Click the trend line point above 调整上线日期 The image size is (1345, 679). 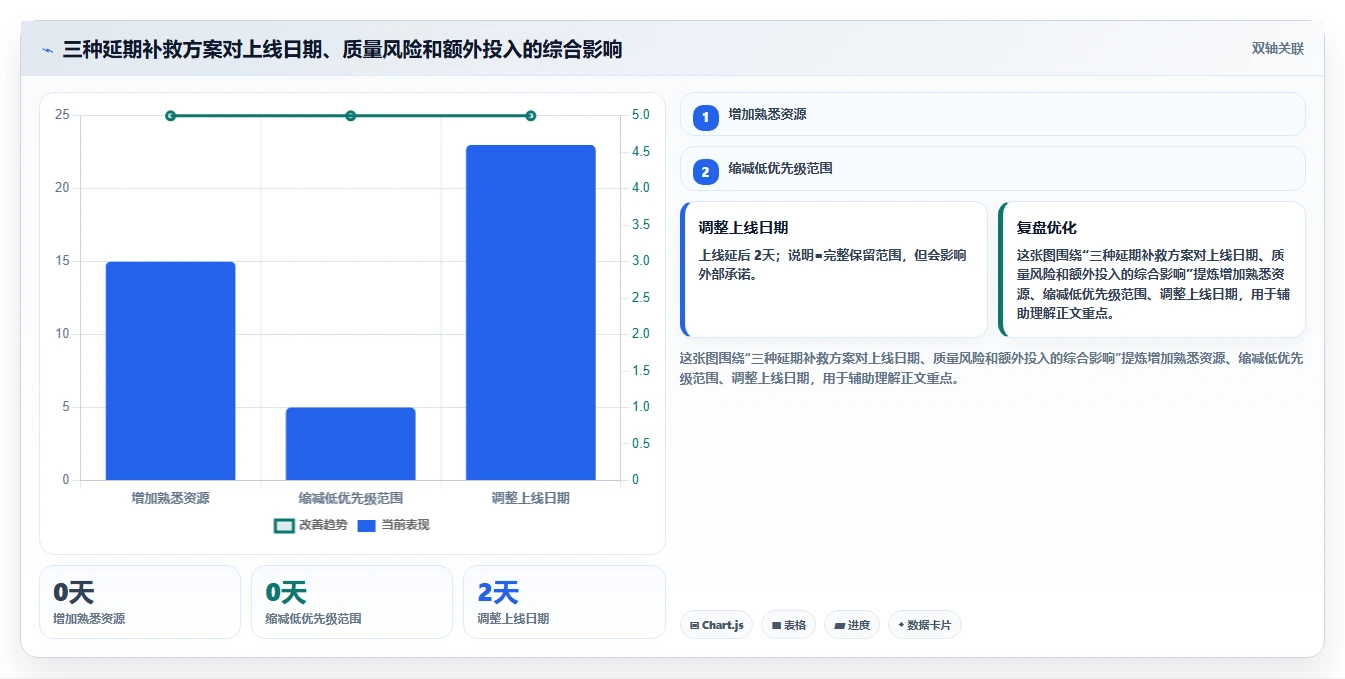[531, 116]
